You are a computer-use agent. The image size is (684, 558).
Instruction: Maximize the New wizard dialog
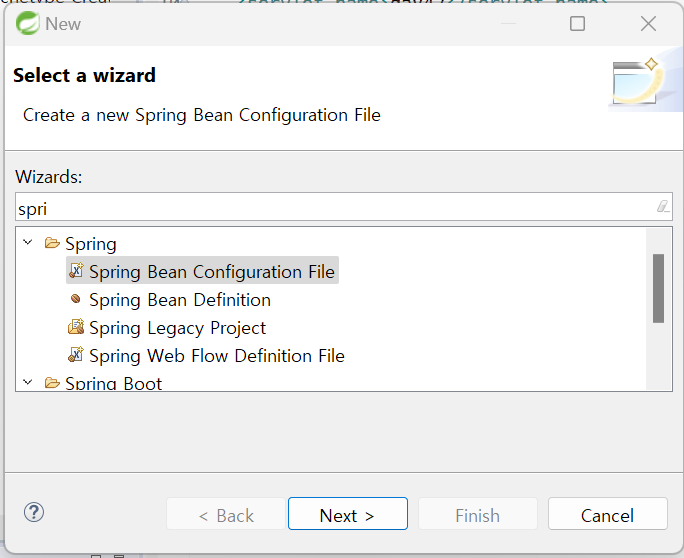577,24
